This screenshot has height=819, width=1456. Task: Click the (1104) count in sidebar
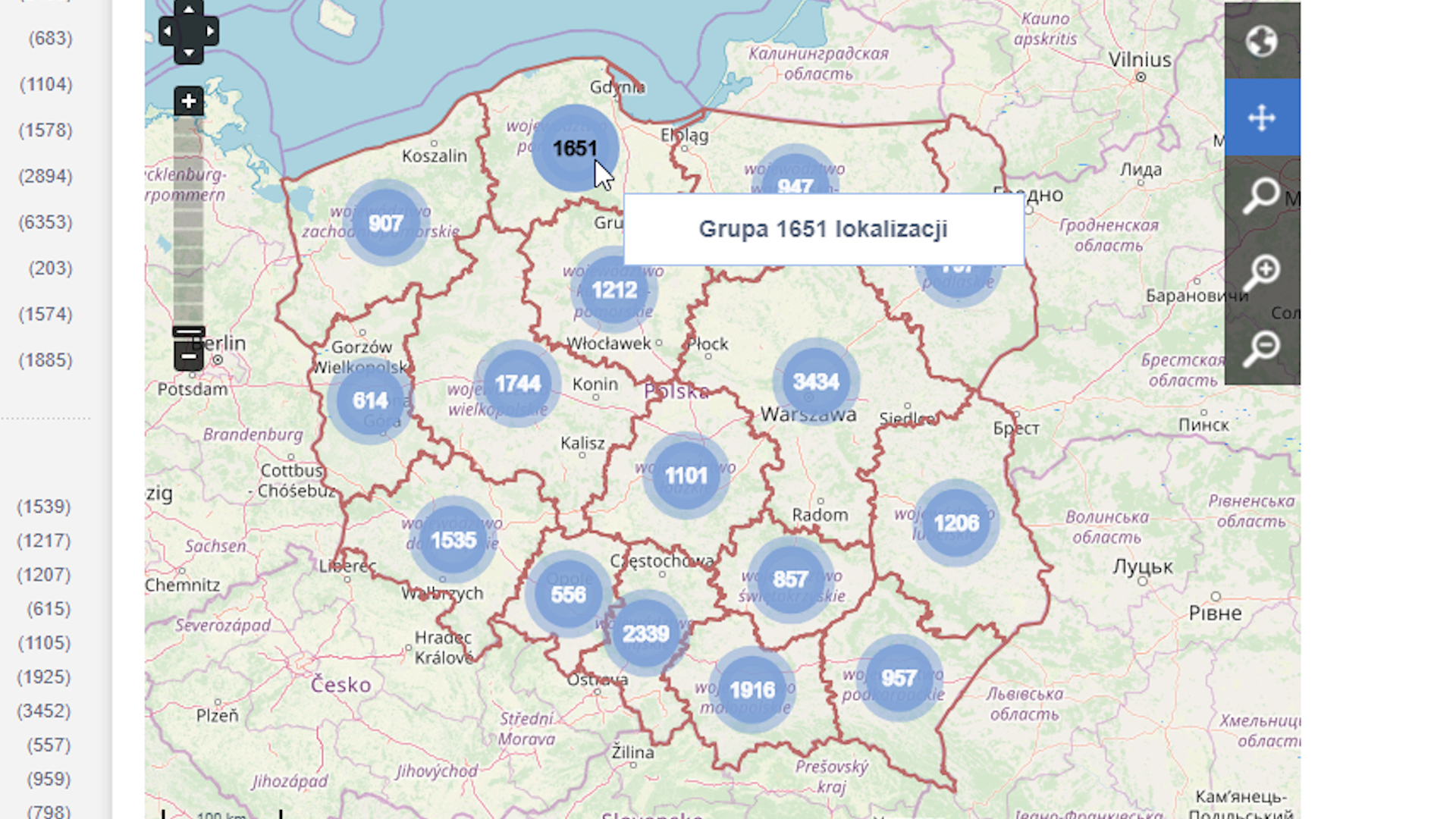[46, 84]
